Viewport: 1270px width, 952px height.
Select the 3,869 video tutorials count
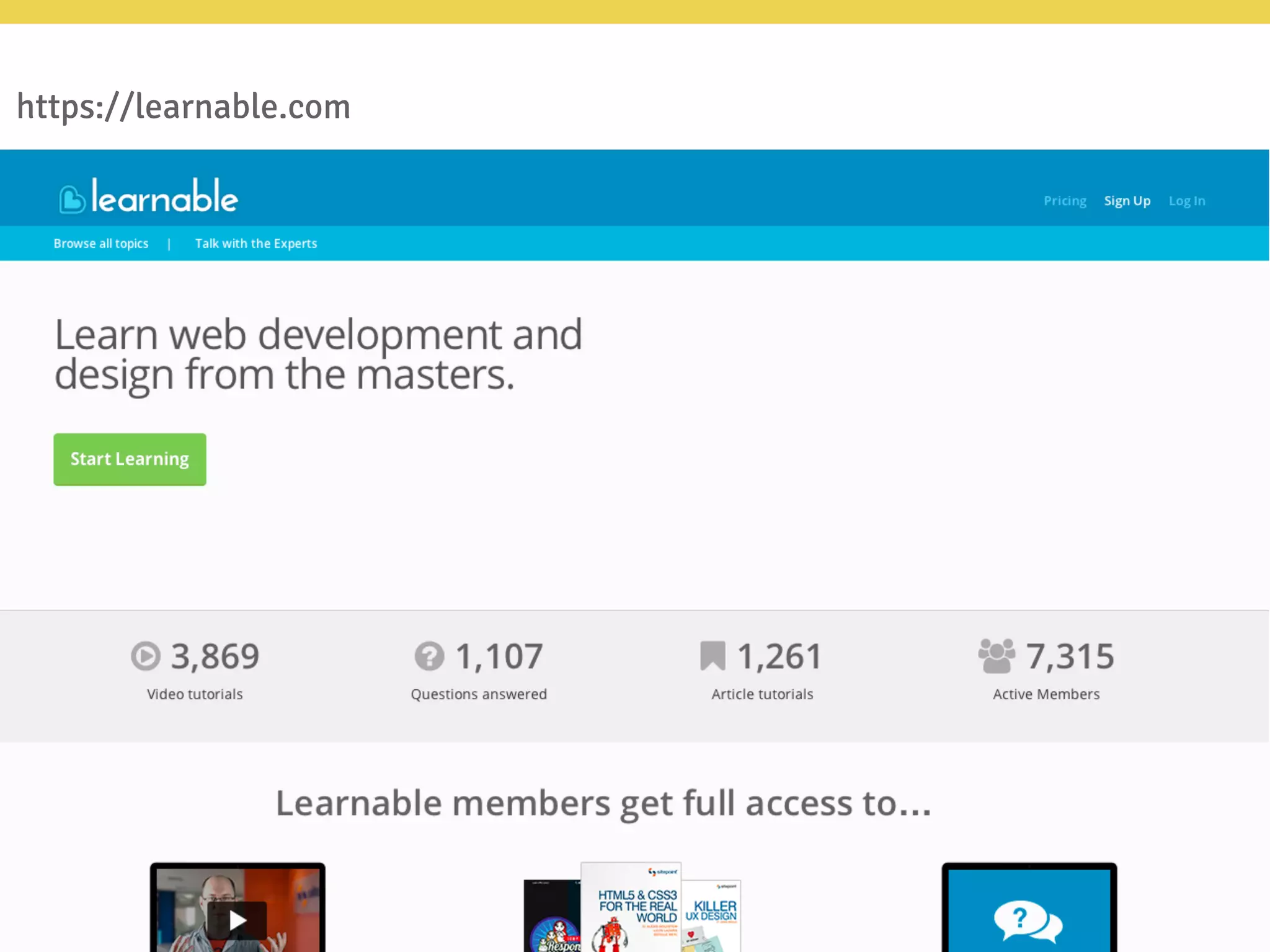tap(215, 656)
